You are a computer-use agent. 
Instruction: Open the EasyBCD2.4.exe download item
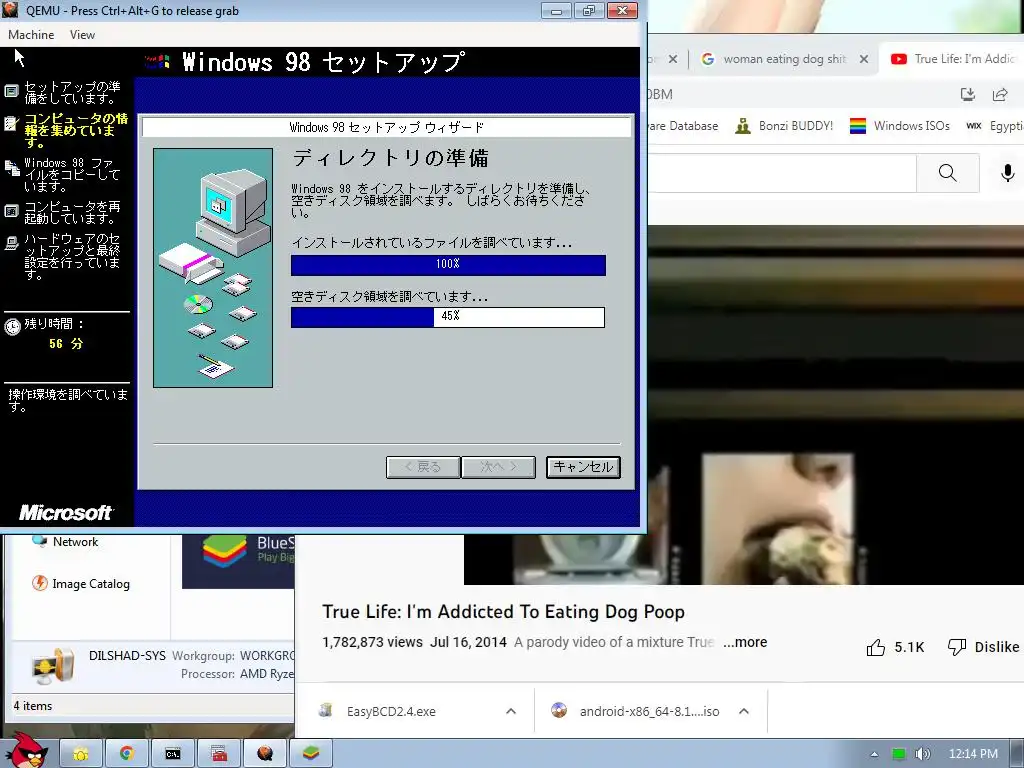coord(391,711)
